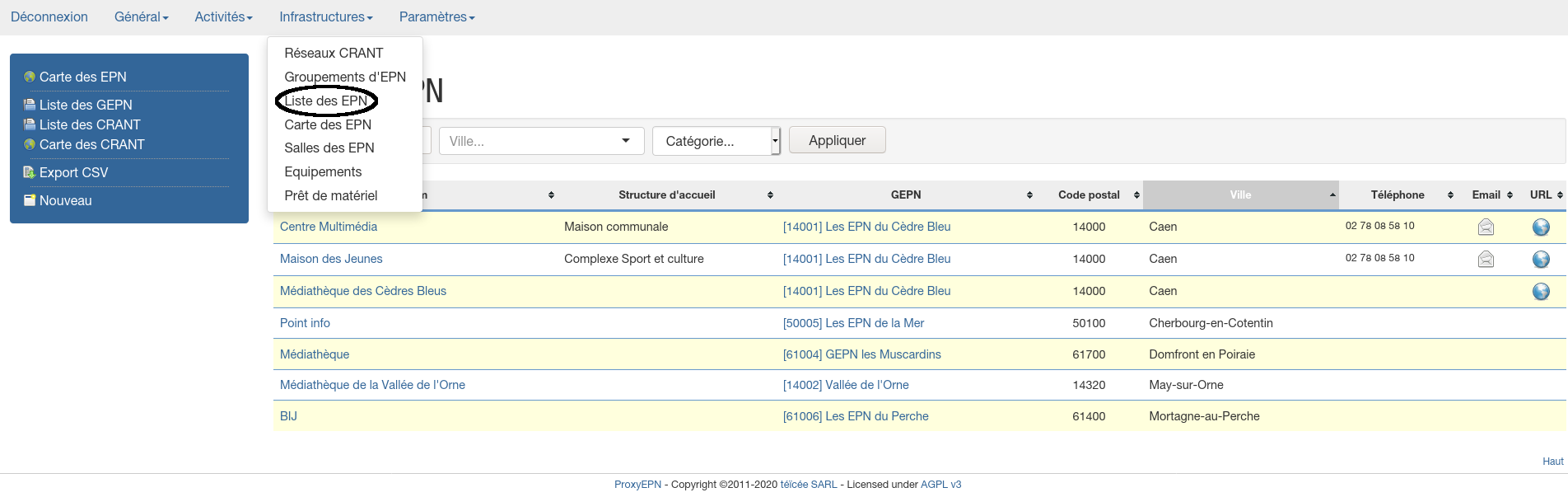The width and height of the screenshot is (1568, 497).
Task: Click Liste des GEPN in the sidebar
Action: pyautogui.click(x=86, y=105)
